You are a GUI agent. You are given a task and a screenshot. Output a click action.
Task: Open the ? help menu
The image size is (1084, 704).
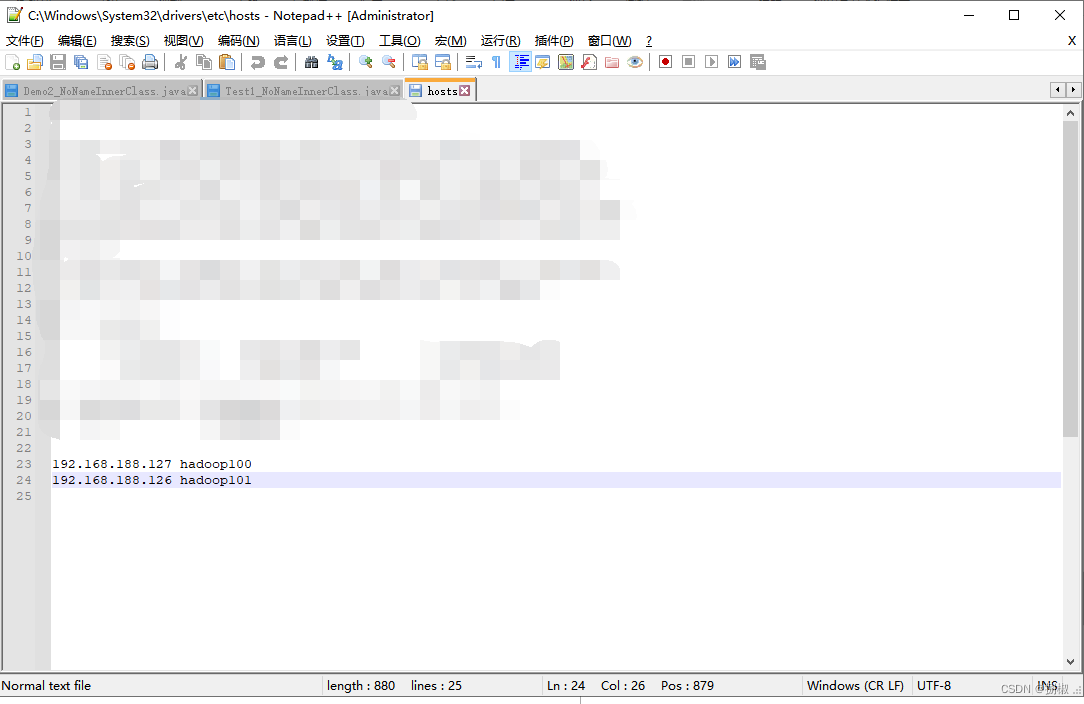coord(648,41)
